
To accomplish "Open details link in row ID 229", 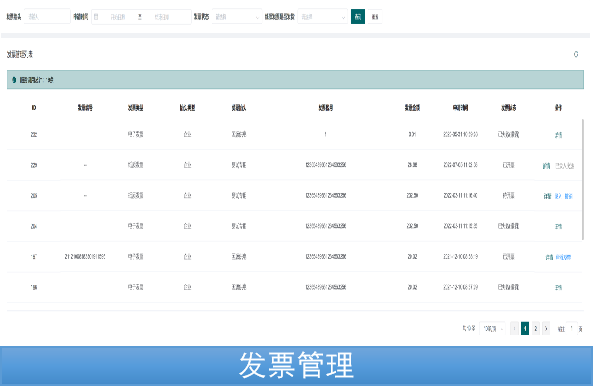I will pyautogui.click(x=546, y=166).
